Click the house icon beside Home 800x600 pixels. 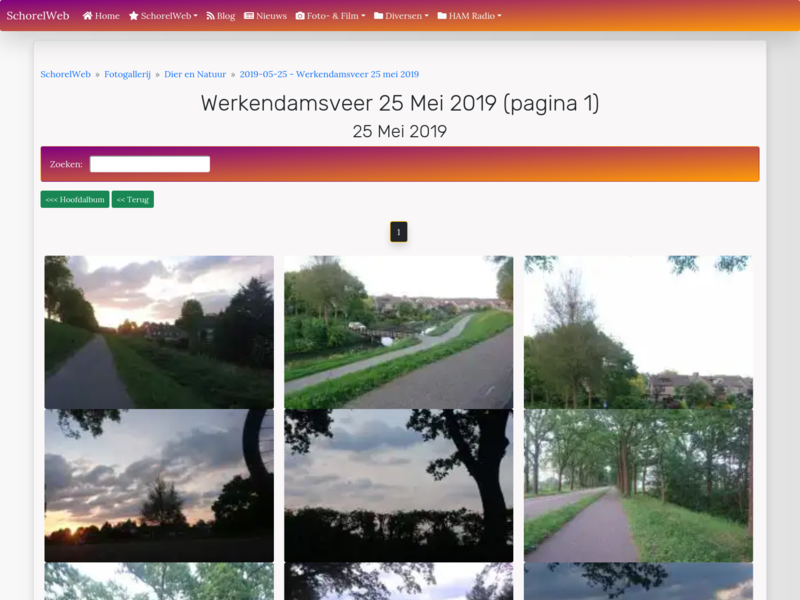[x=88, y=16]
